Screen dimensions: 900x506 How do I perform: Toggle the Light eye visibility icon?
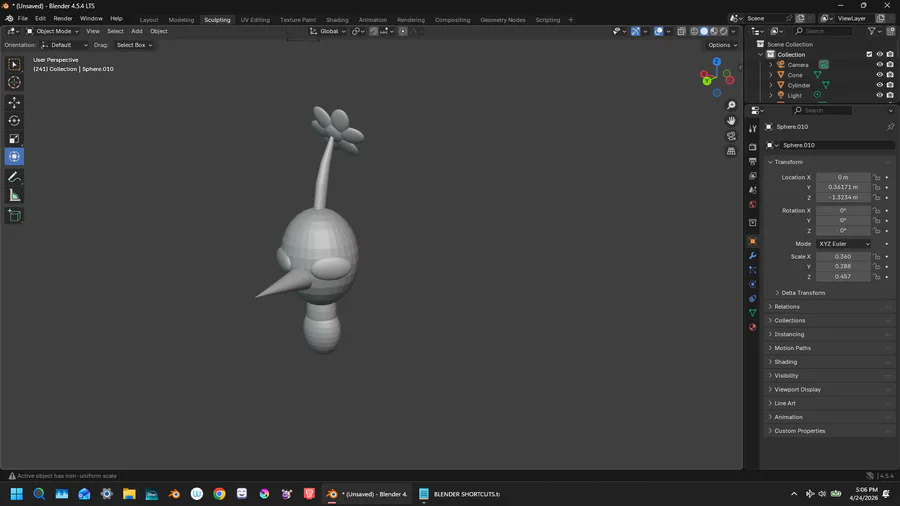coord(879,95)
